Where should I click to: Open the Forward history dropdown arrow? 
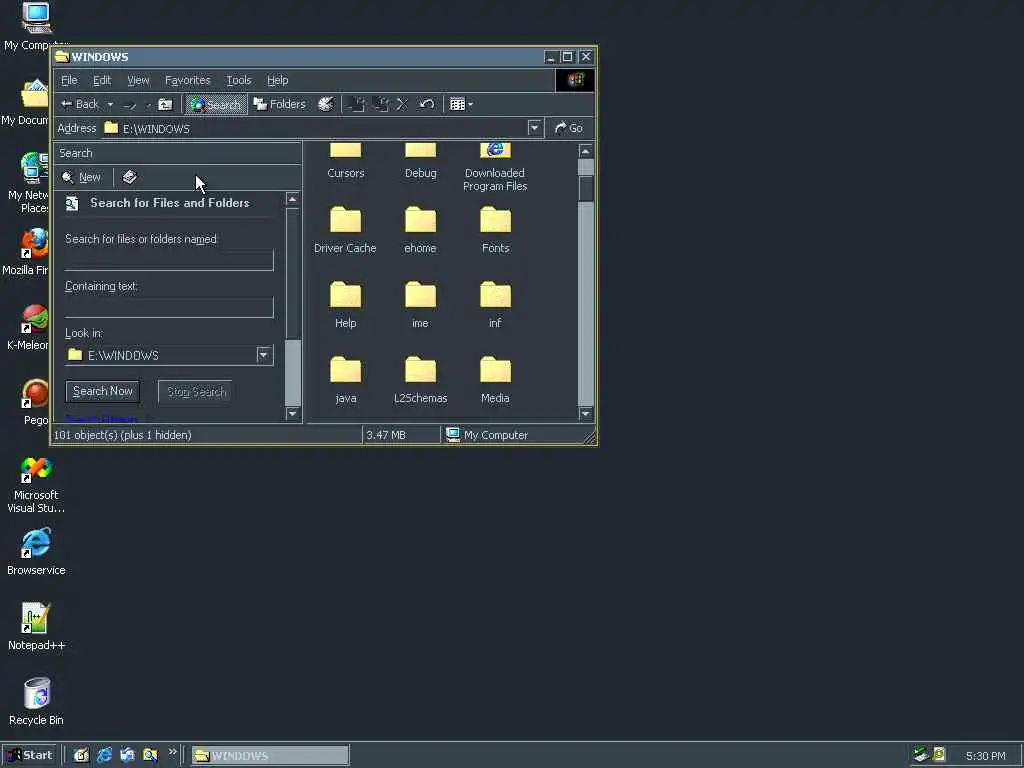tap(148, 104)
